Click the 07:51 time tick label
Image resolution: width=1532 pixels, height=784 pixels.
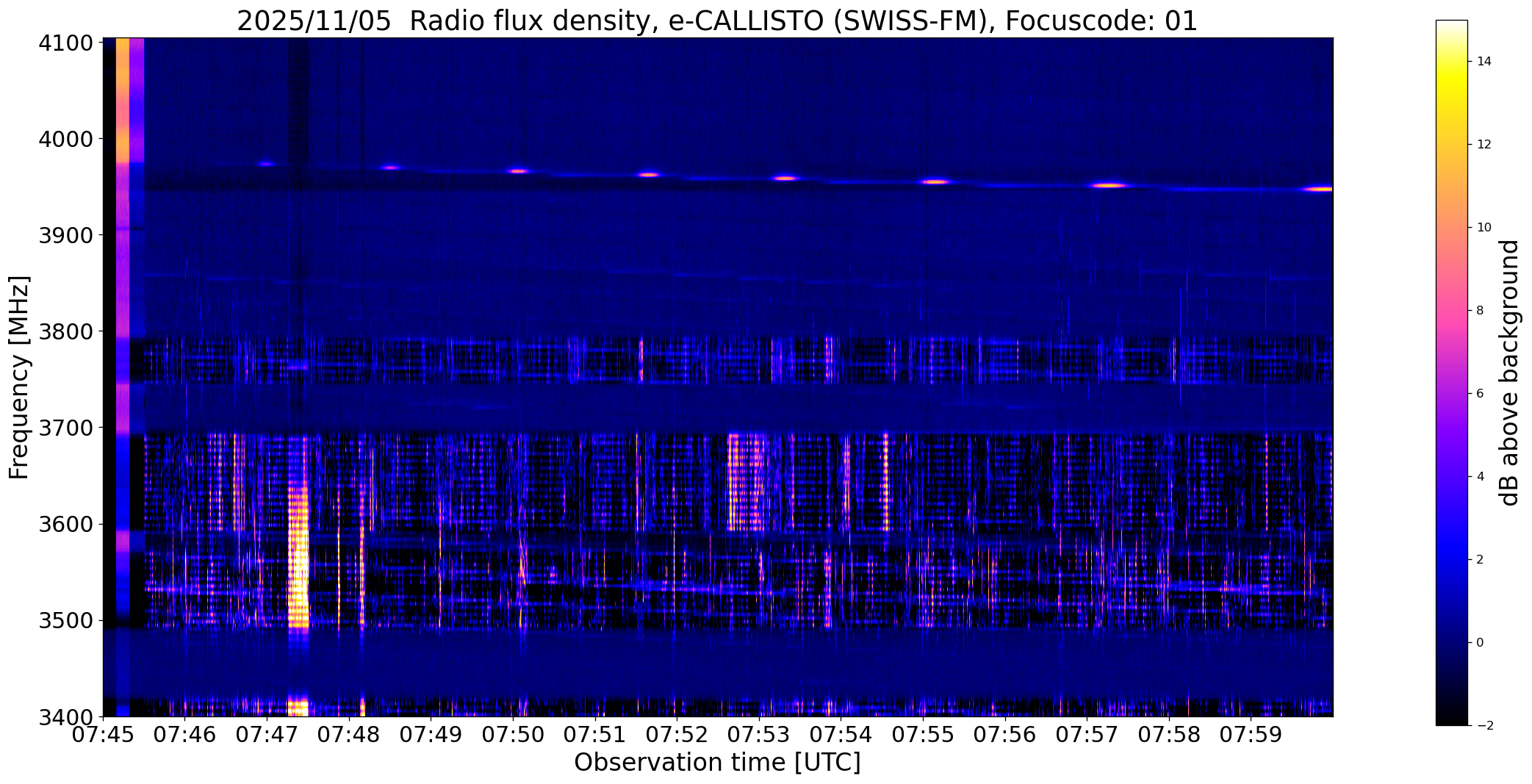[x=595, y=735]
